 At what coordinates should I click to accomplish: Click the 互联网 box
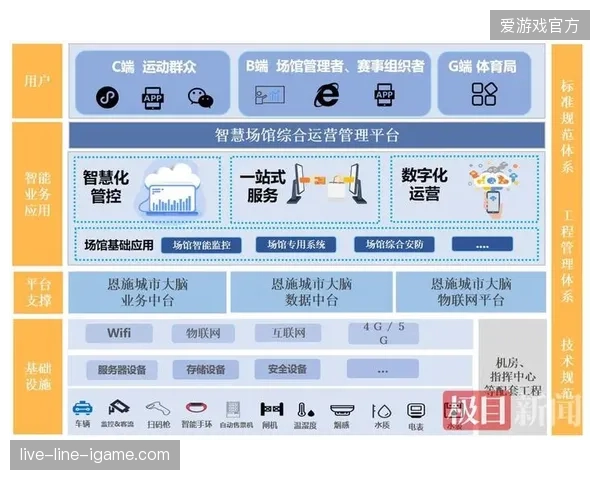pos(288,333)
